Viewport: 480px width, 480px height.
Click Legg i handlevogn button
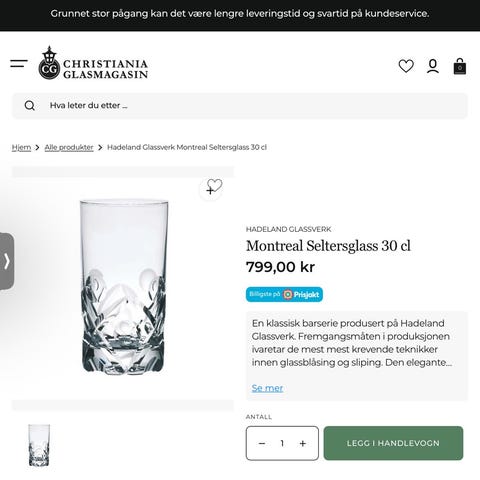coord(393,443)
